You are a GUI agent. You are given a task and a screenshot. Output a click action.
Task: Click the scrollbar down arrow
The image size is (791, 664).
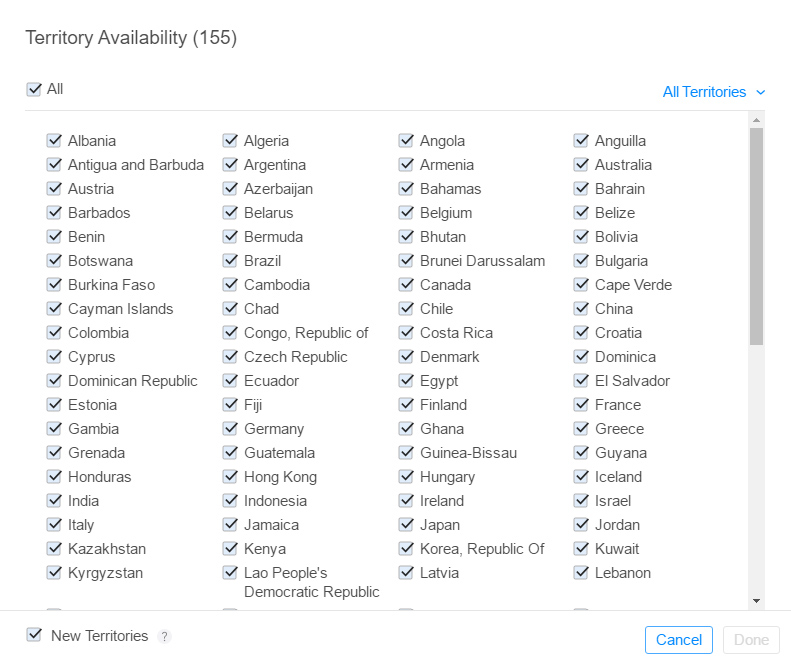click(x=756, y=600)
